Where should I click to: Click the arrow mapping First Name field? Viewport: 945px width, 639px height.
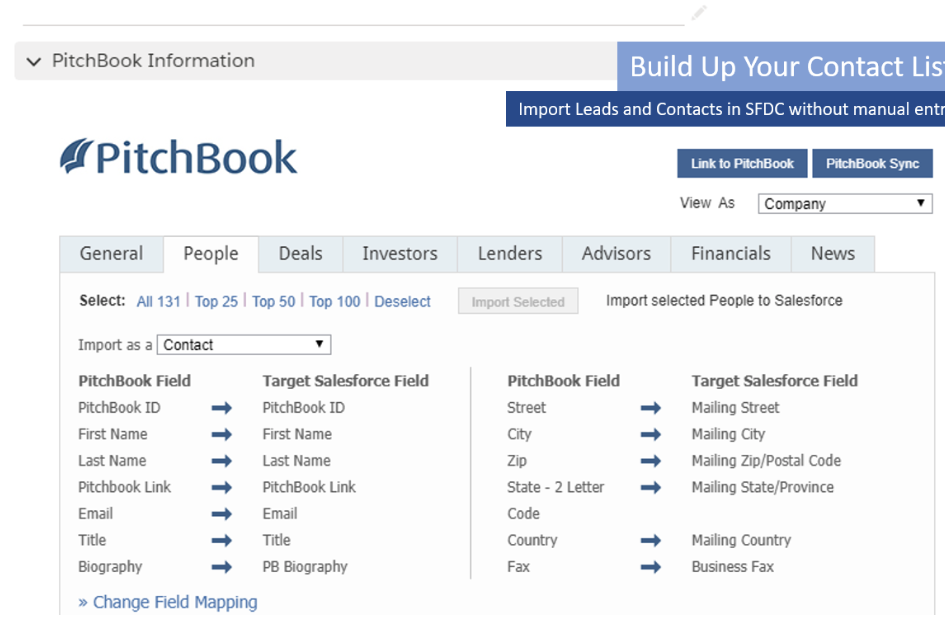(x=219, y=434)
